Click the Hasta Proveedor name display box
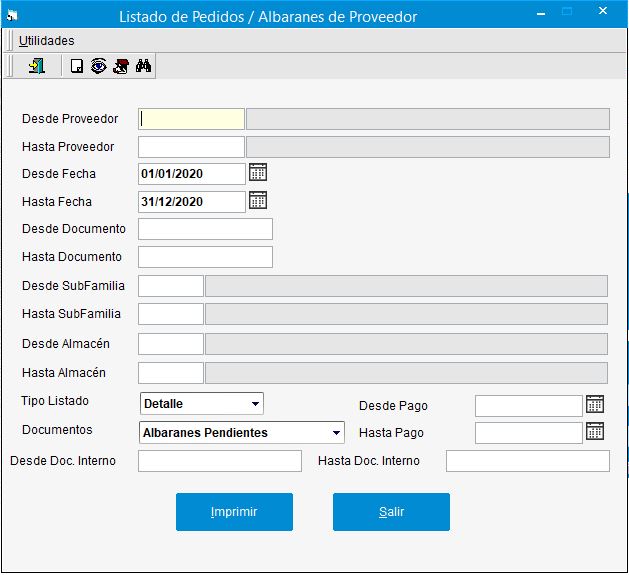629x575 pixels. 428,147
